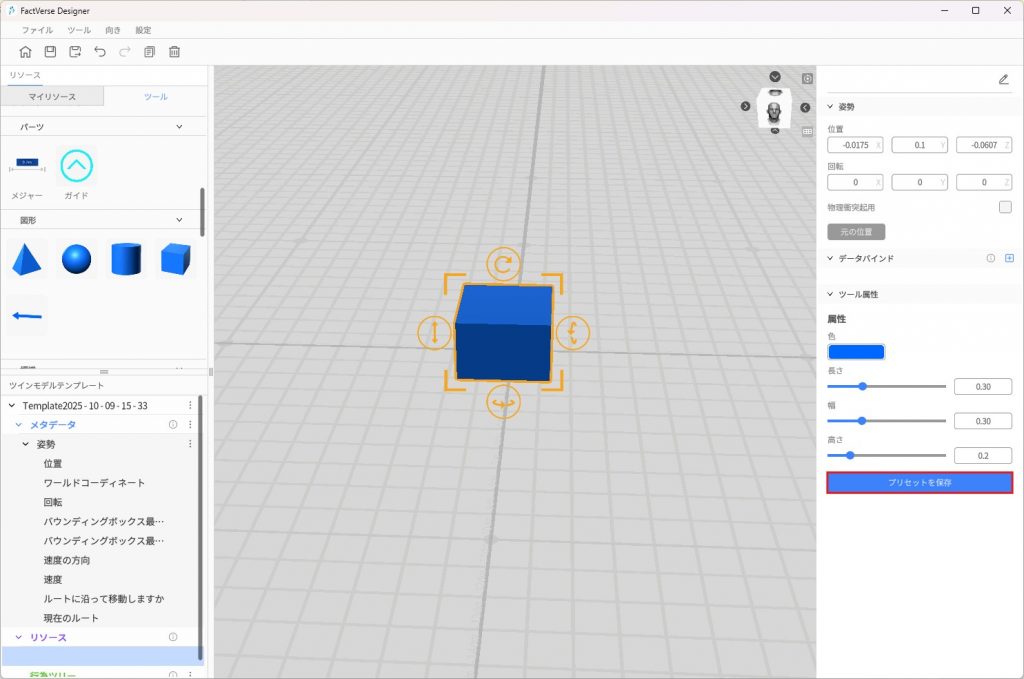1024x679 pixels.
Task: Switch to the マイリソース tab
Action: (x=52, y=97)
